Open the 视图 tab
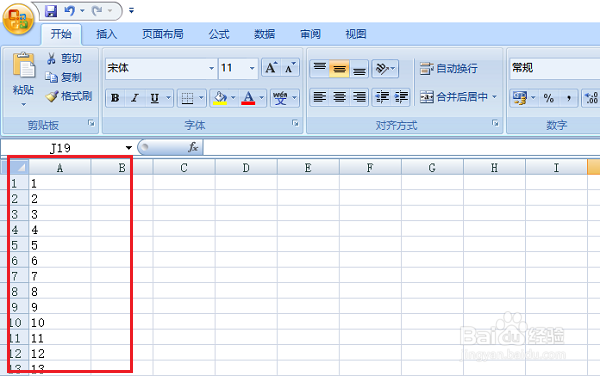 pyautogui.click(x=356, y=34)
